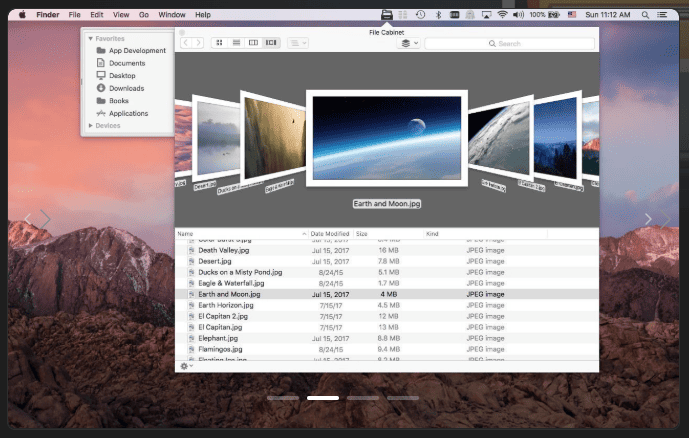The image size is (689, 438).
Task: Select Desert.jpg in the file list
Action: pos(387,261)
